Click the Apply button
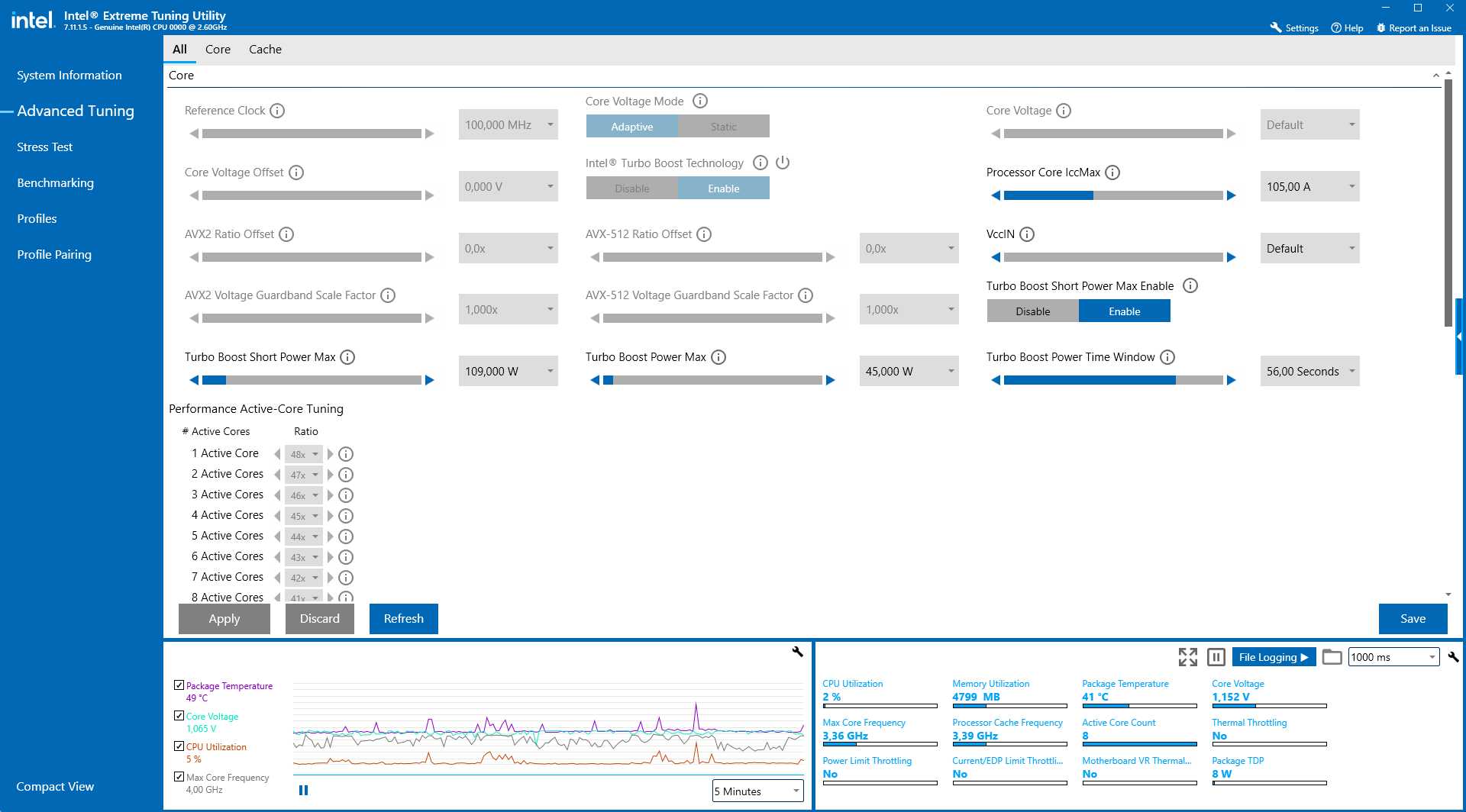This screenshot has height=812, width=1466. pyautogui.click(x=224, y=619)
